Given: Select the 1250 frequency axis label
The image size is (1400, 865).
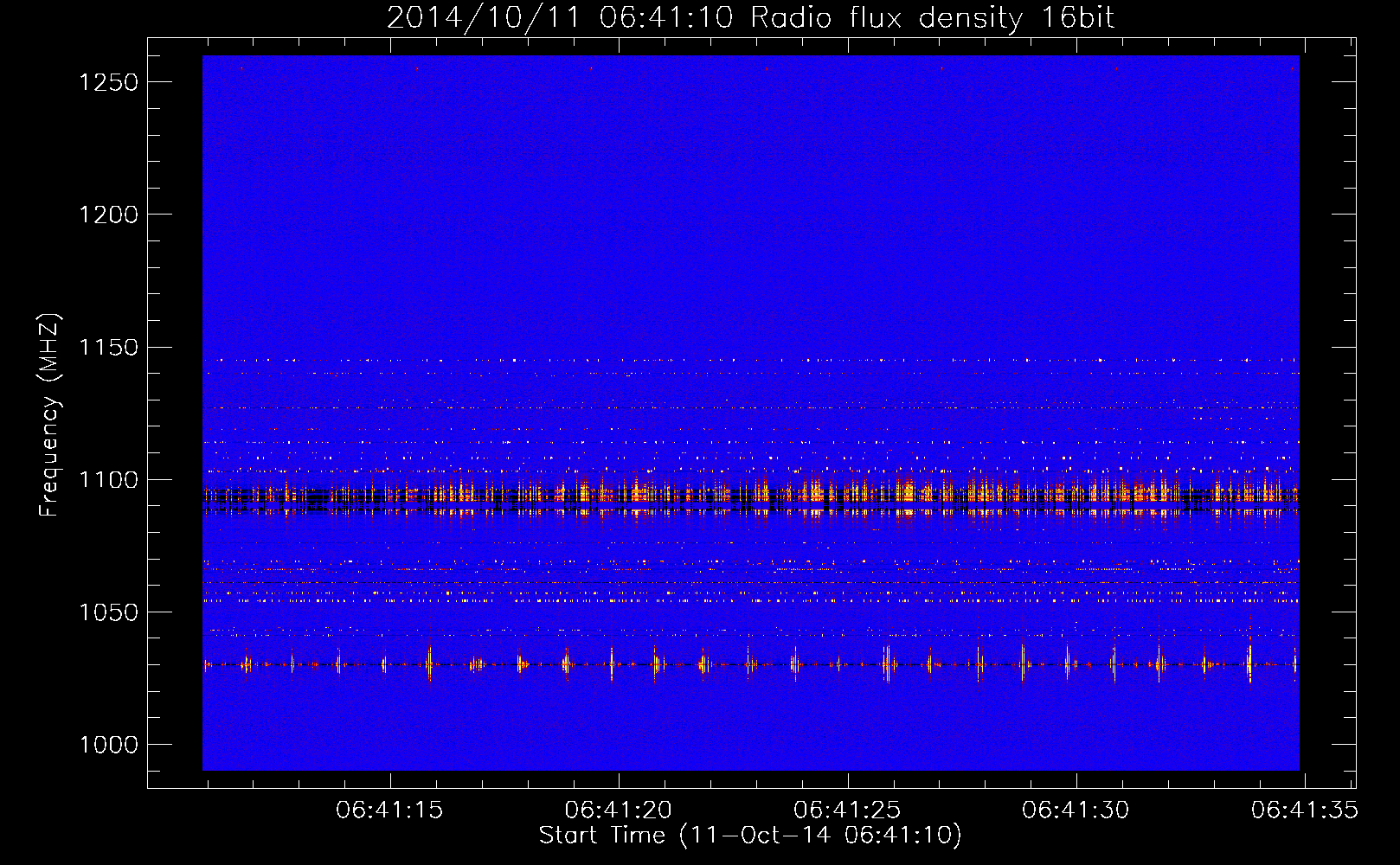Looking at the screenshot, I should (x=108, y=82).
